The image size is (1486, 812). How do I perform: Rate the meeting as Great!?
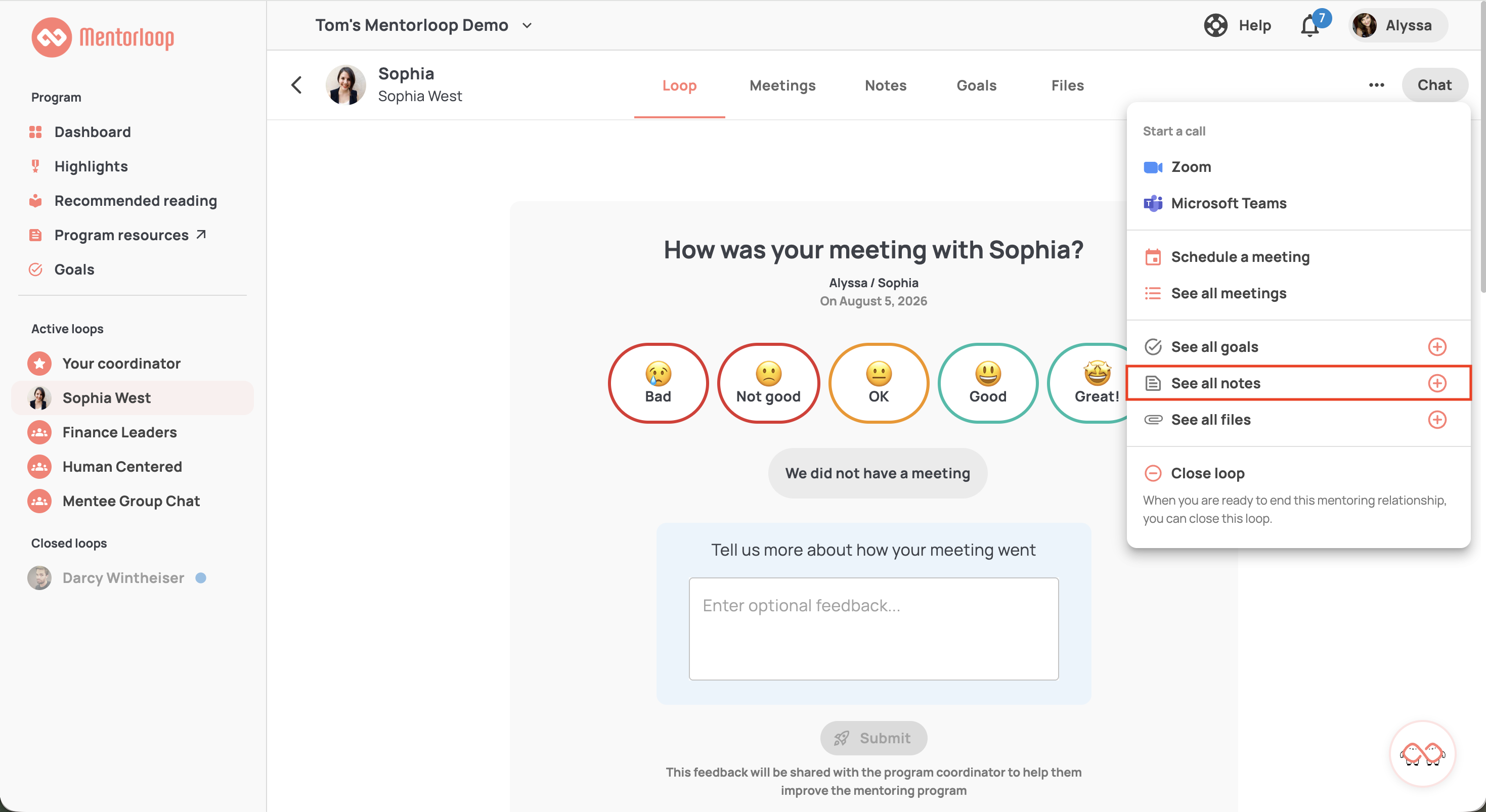pyautogui.click(x=1088, y=384)
